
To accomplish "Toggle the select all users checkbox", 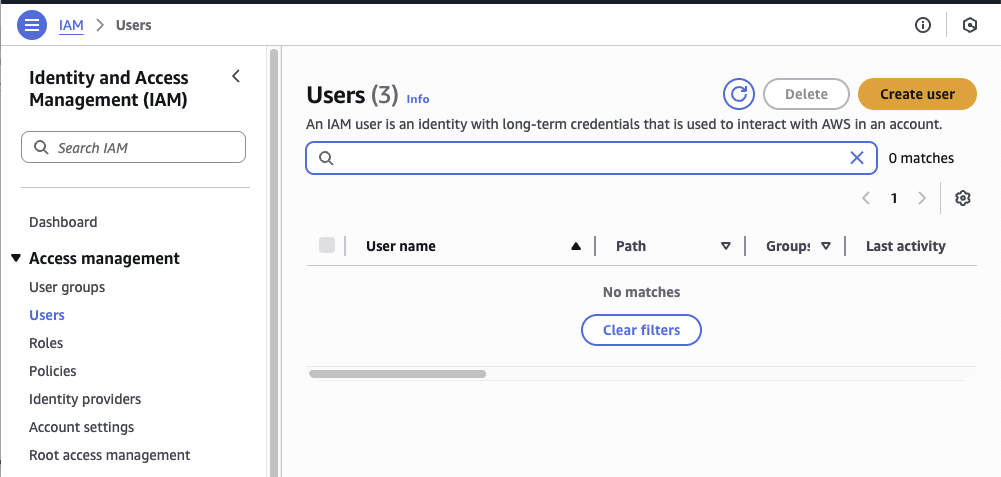I will [327, 246].
